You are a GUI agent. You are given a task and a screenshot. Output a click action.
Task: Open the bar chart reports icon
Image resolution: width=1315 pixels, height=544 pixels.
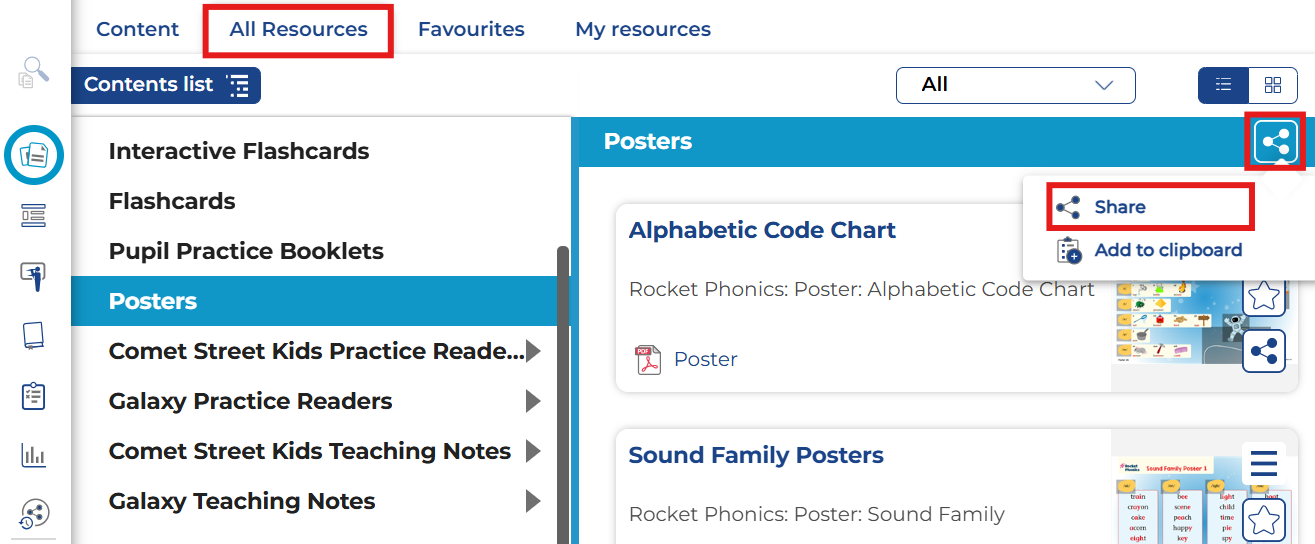[x=34, y=455]
